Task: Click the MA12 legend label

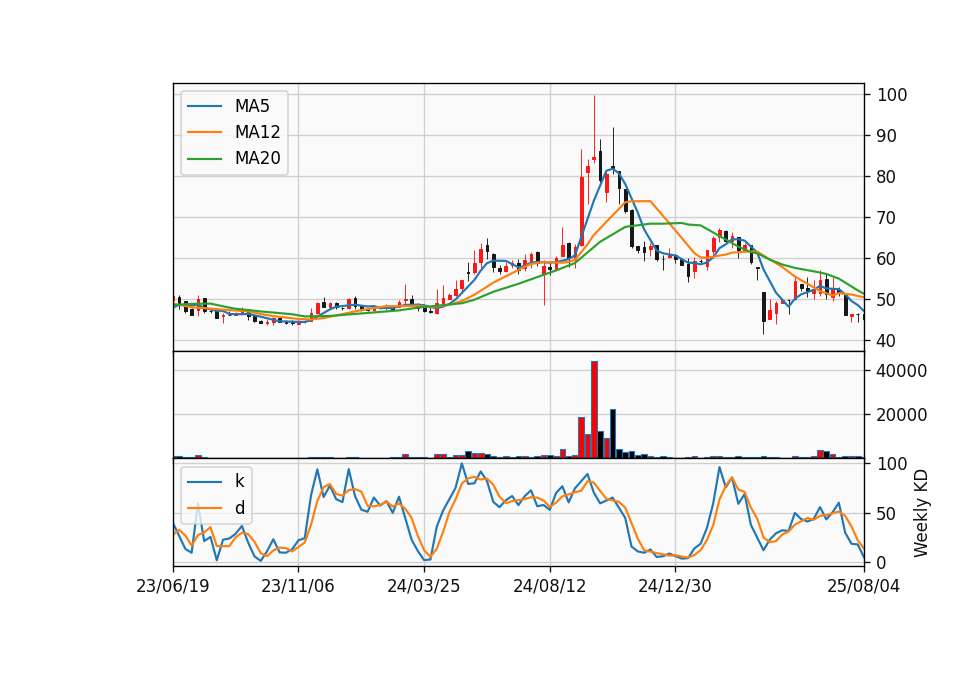Action: point(257,132)
